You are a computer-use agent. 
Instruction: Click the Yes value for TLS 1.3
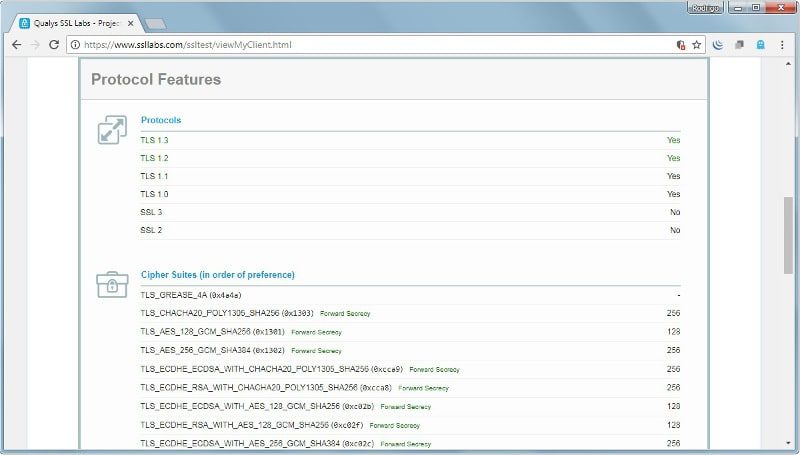pos(673,140)
